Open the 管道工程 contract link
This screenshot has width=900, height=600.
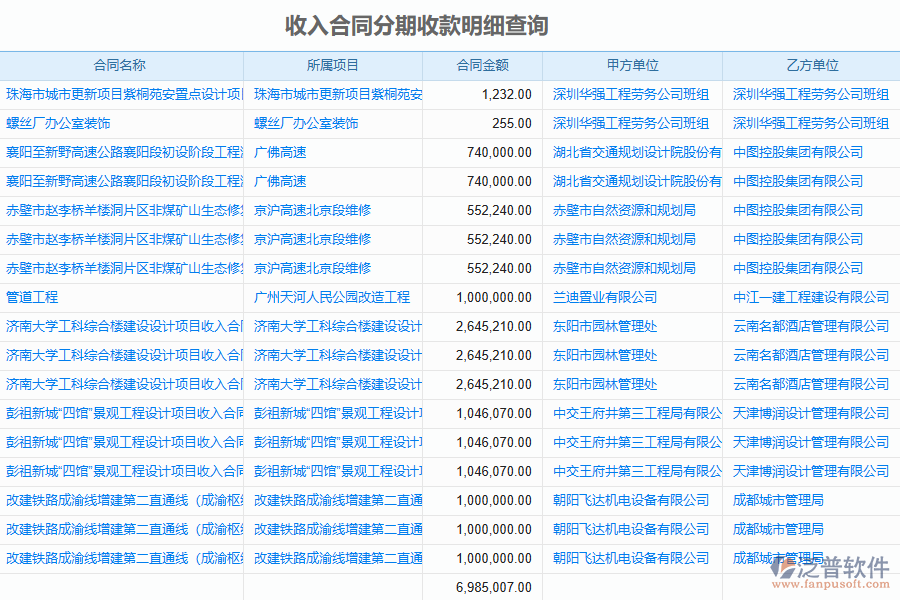point(32,297)
